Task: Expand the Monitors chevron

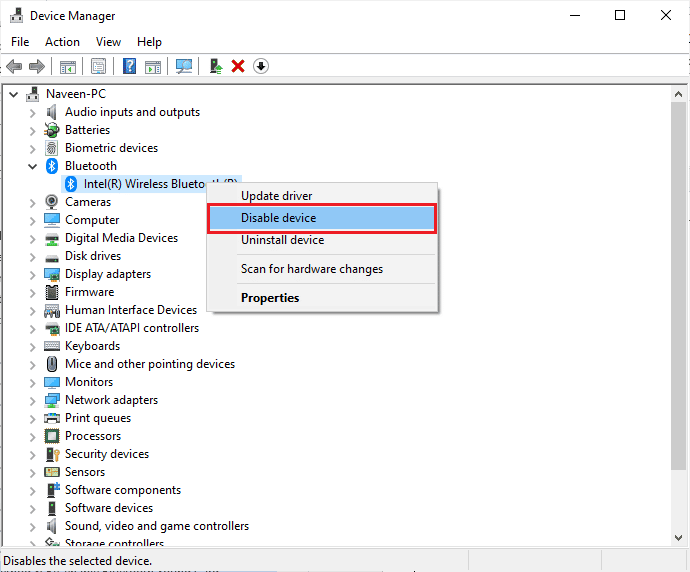Action: (33, 382)
